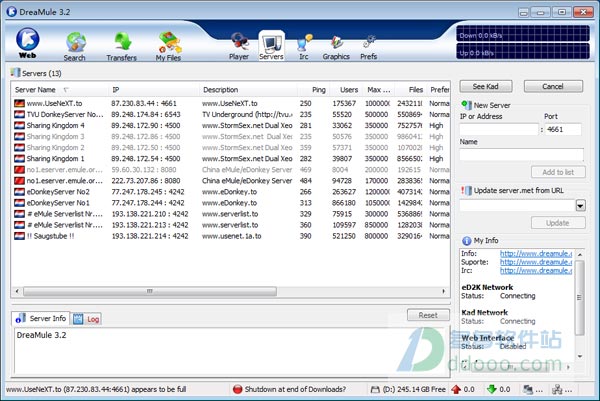
Task: Click the flag icon of www.UseNeXT.to
Action: coord(19,103)
